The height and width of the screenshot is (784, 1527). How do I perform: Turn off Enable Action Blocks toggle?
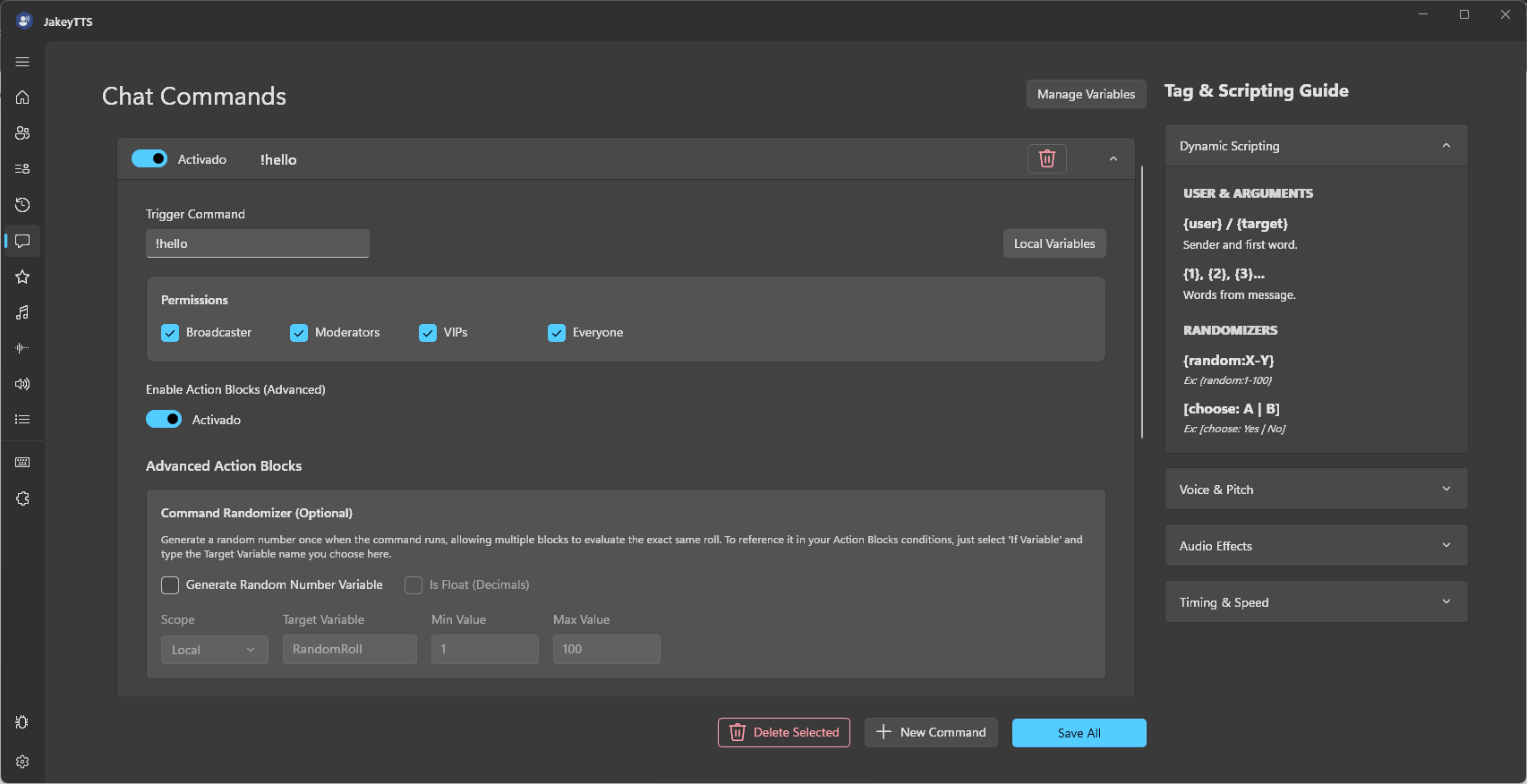tap(164, 419)
